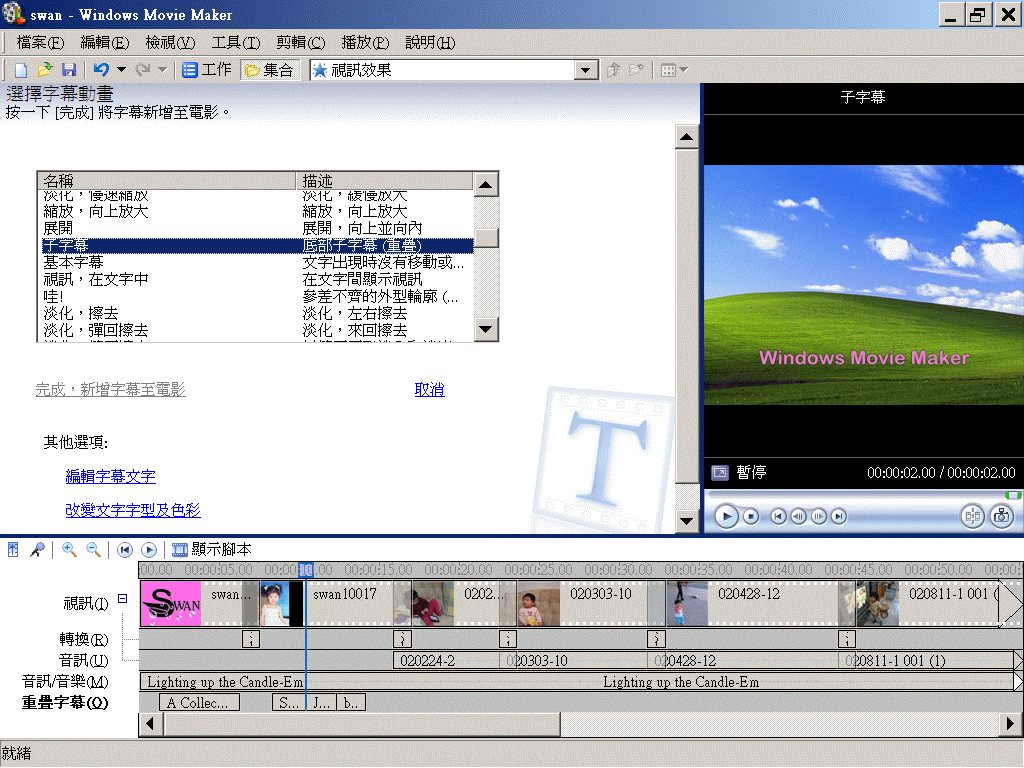Take a picture with the camera icon
Screen dimensions: 1024x768
1001,516
